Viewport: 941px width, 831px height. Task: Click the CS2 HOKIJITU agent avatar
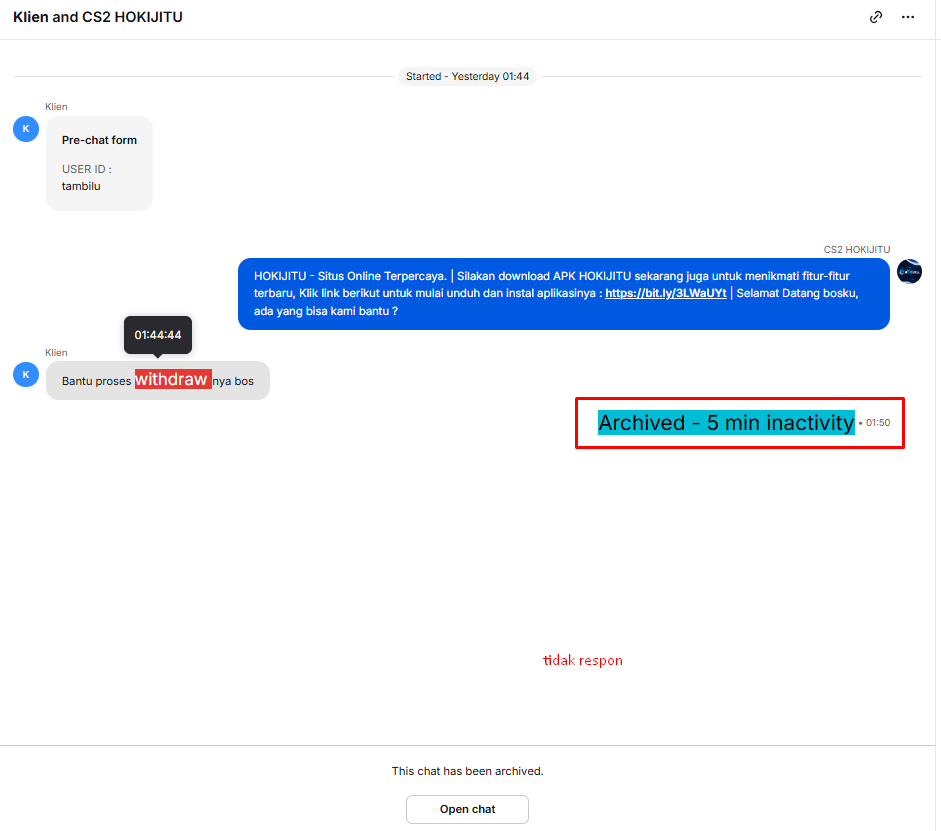tap(909, 271)
